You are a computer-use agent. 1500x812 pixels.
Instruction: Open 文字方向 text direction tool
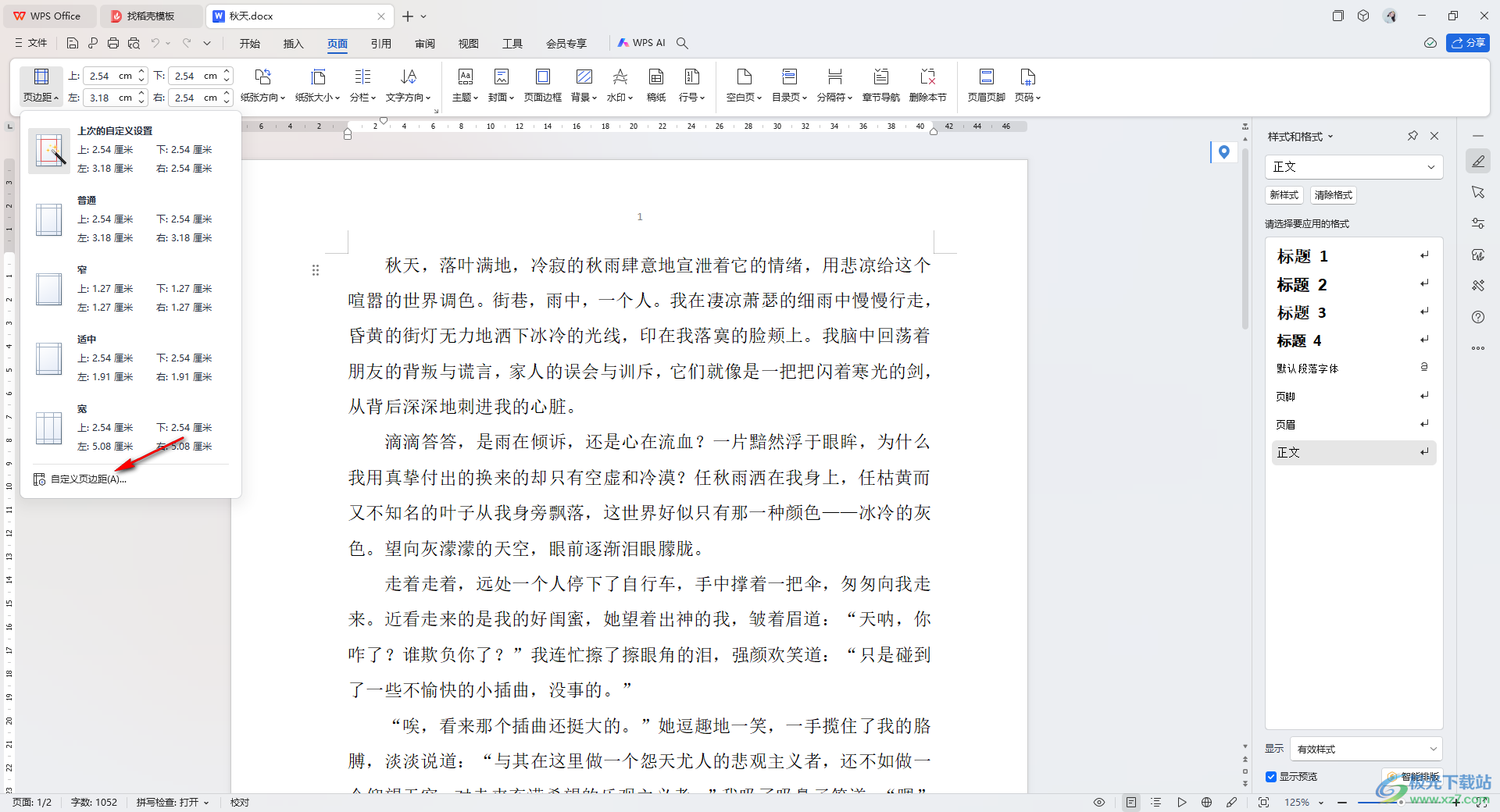tap(409, 85)
